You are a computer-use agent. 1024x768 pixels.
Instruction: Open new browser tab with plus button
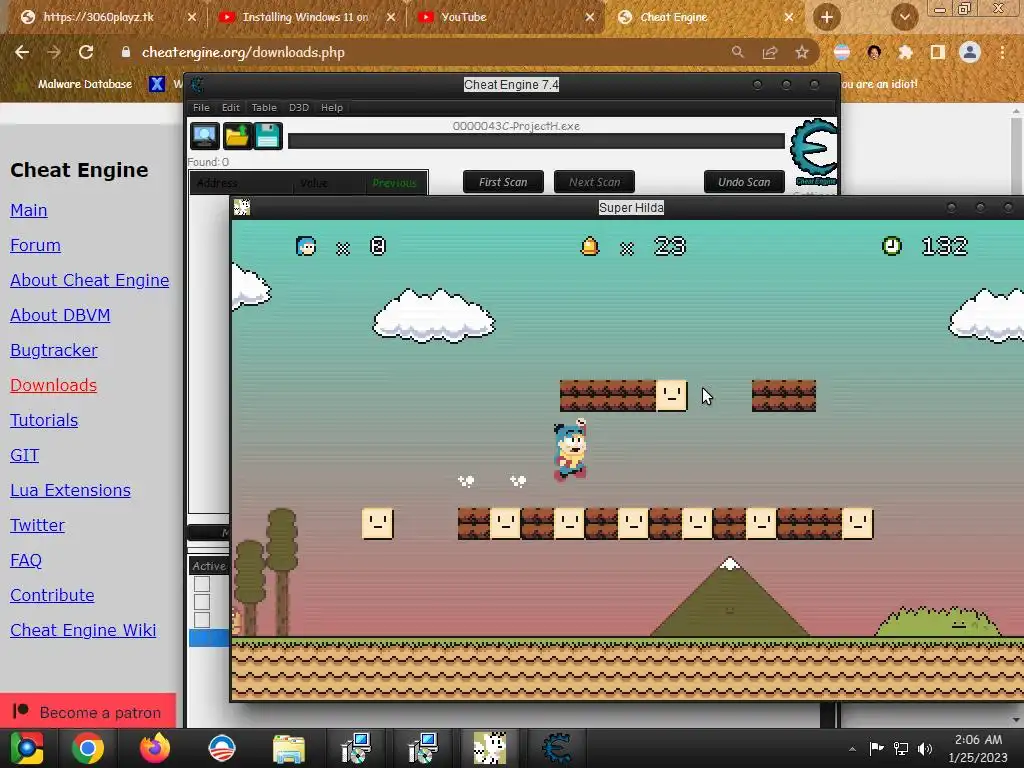coord(827,17)
